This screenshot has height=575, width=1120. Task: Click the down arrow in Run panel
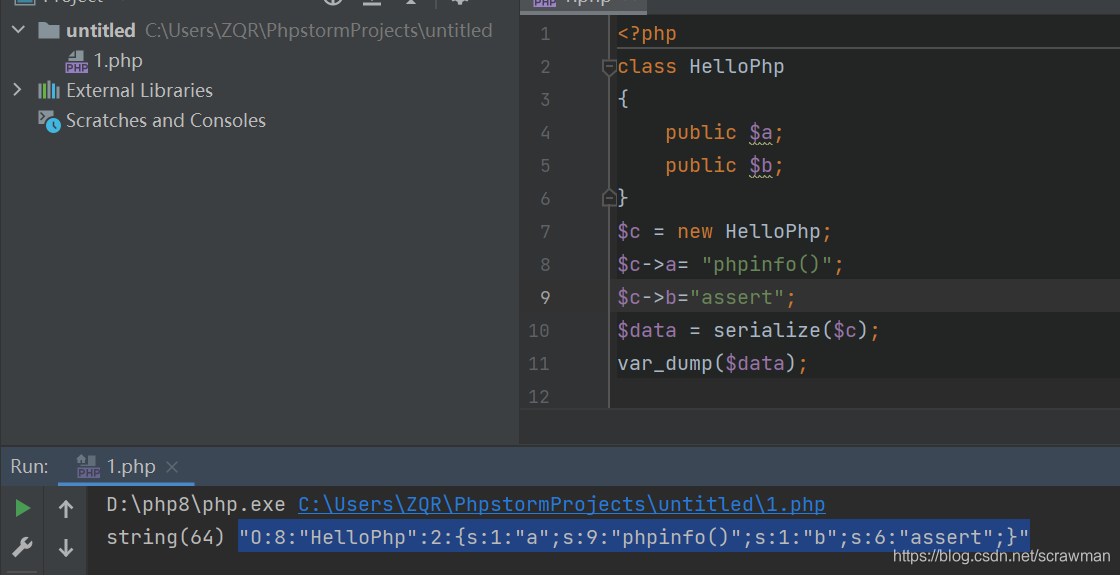(x=66, y=548)
